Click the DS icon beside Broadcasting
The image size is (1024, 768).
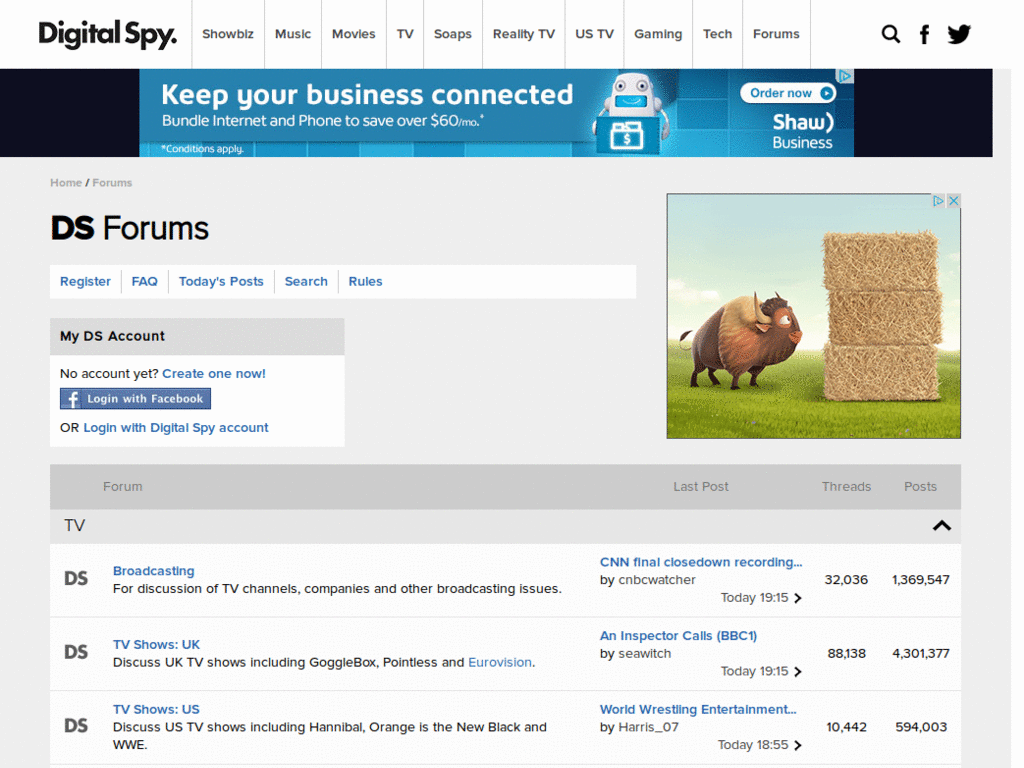(x=76, y=579)
